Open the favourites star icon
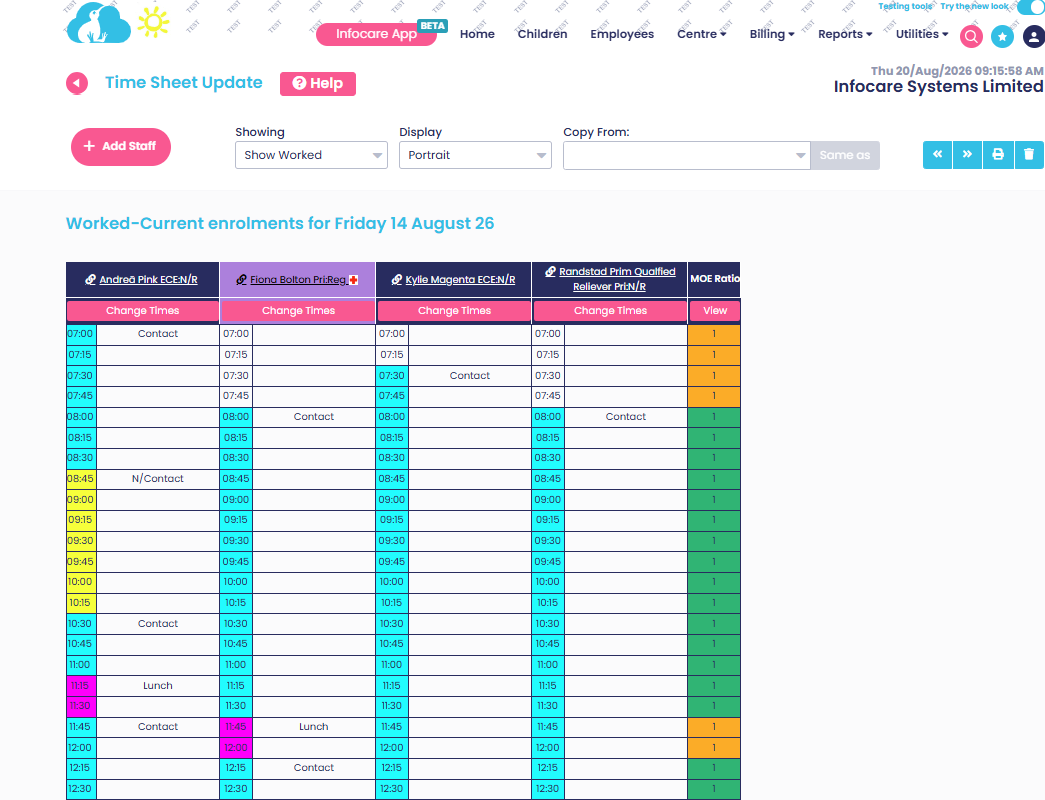This screenshot has width=1045, height=800. pos(1002,36)
